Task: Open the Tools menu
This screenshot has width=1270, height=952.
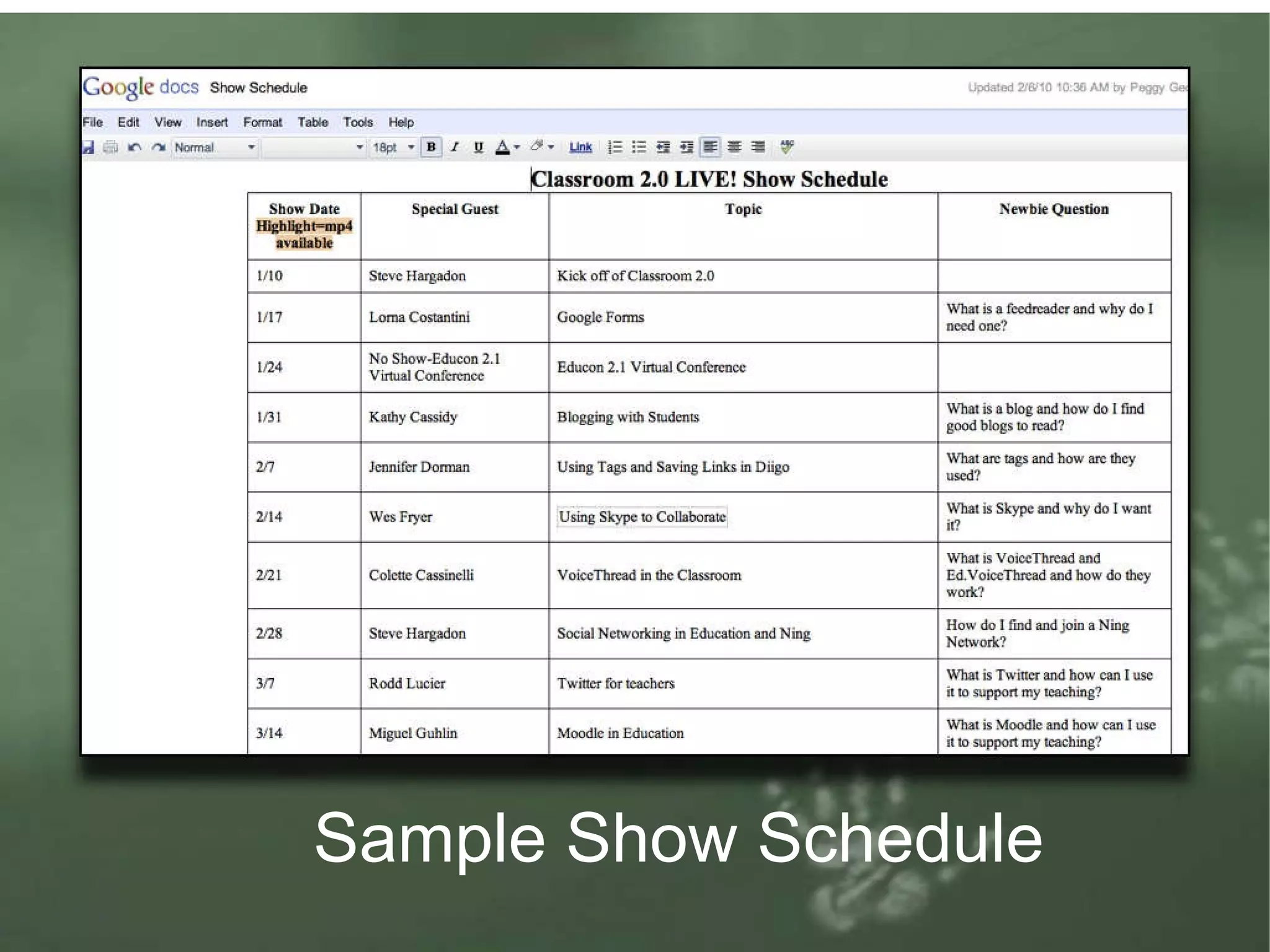Action: tap(358, 122)
